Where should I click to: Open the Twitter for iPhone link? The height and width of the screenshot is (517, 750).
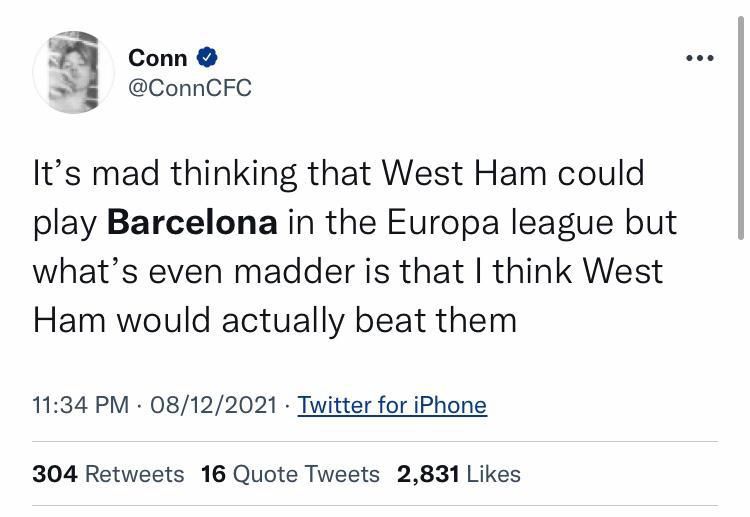coord(392,405)
